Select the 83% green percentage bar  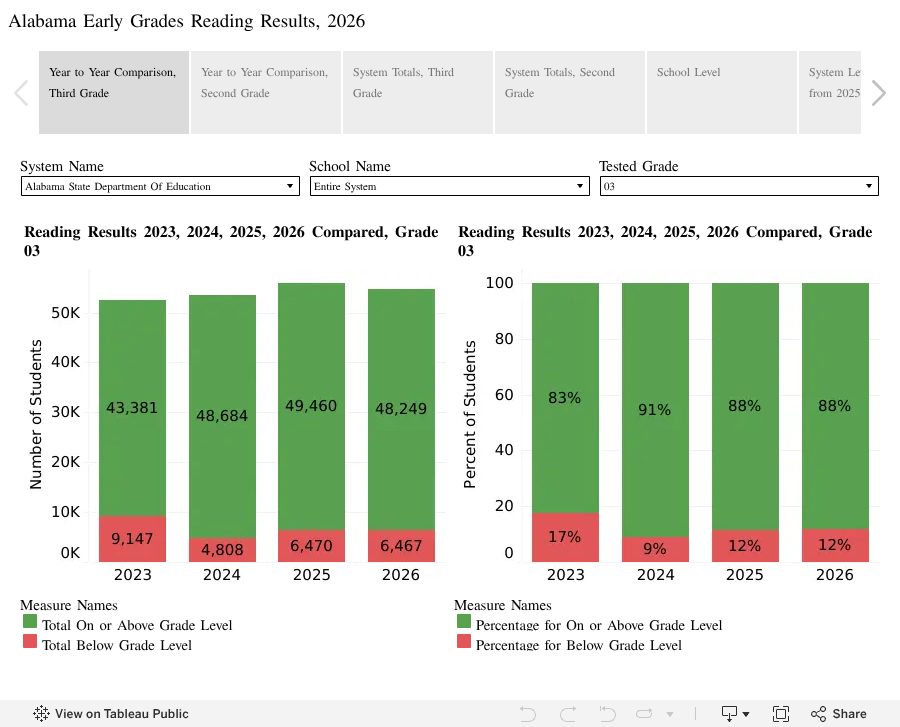tap(565, 398)
